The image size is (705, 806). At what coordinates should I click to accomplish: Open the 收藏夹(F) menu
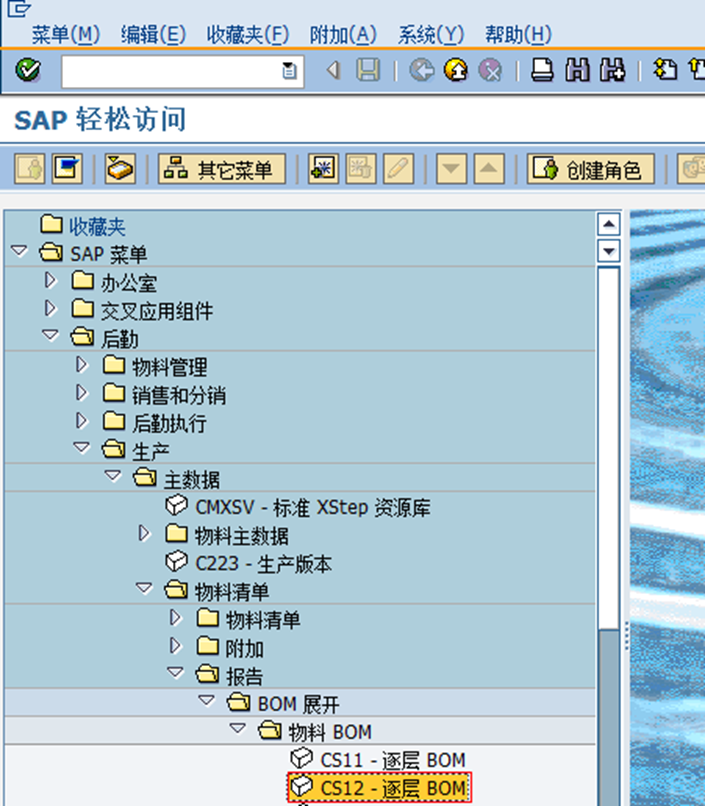[248, 35]
